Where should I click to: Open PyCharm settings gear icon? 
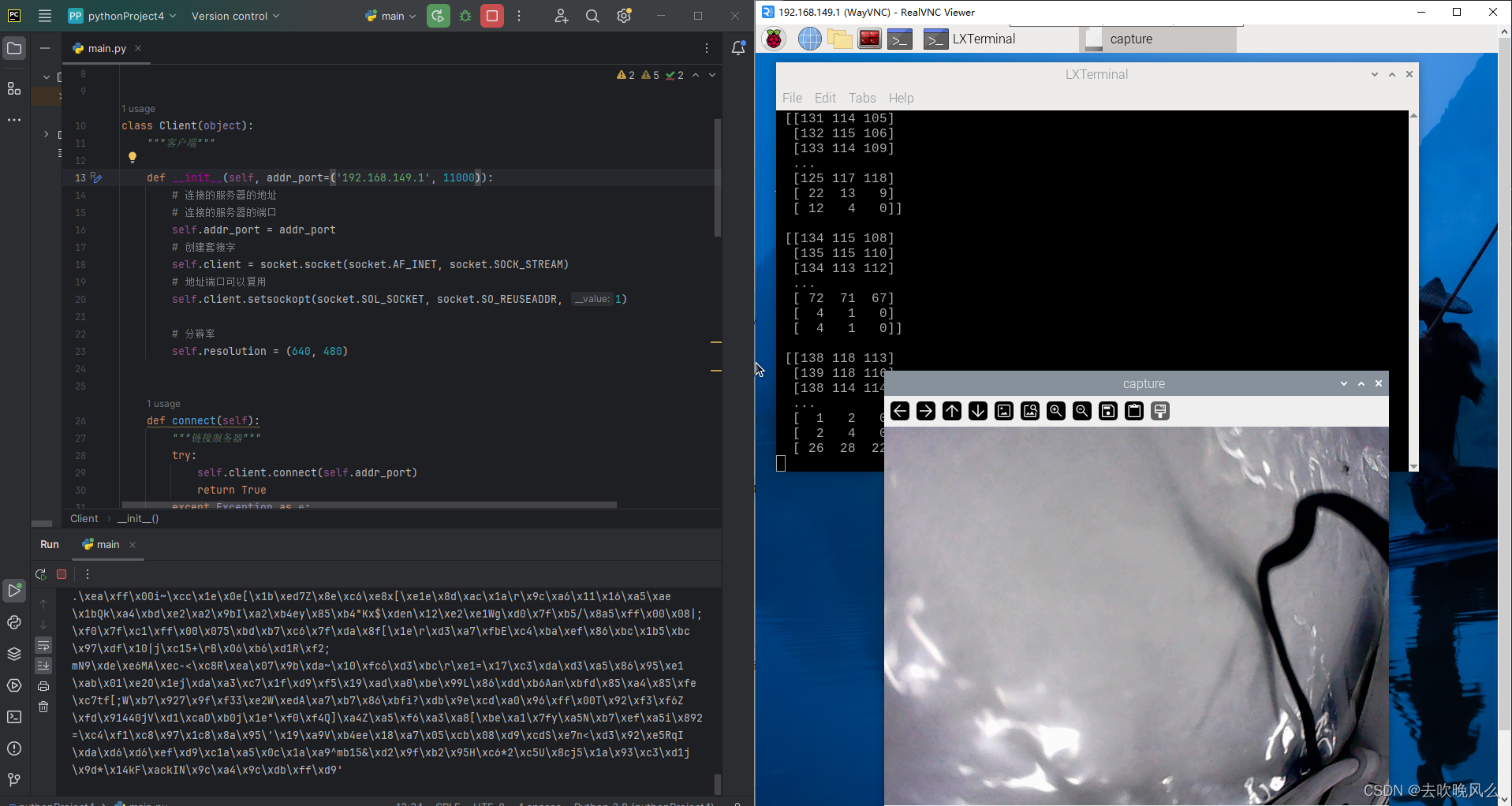(x=624, y=16)
